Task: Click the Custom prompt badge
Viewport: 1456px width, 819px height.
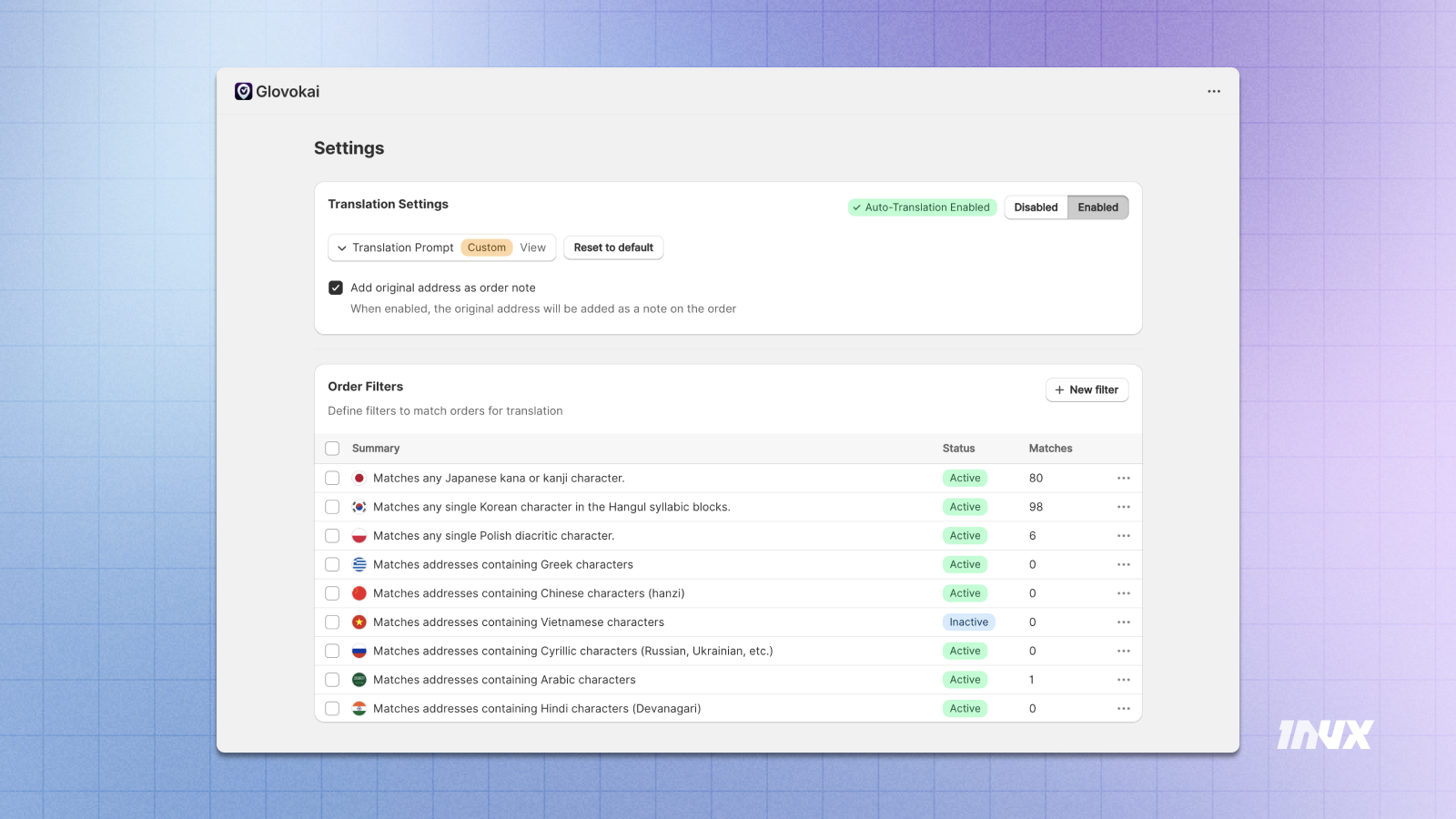Action: click(x=487, y=248)
